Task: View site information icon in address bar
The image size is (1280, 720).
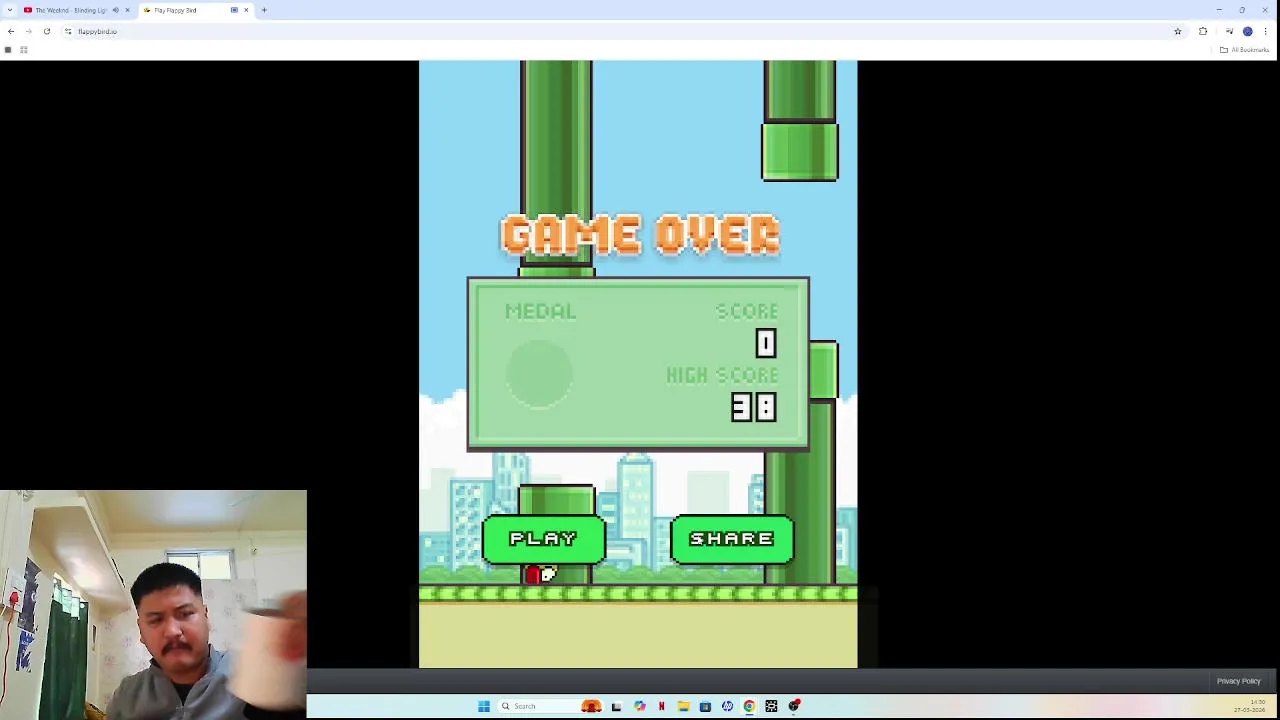Action: (x=68, y=31)
